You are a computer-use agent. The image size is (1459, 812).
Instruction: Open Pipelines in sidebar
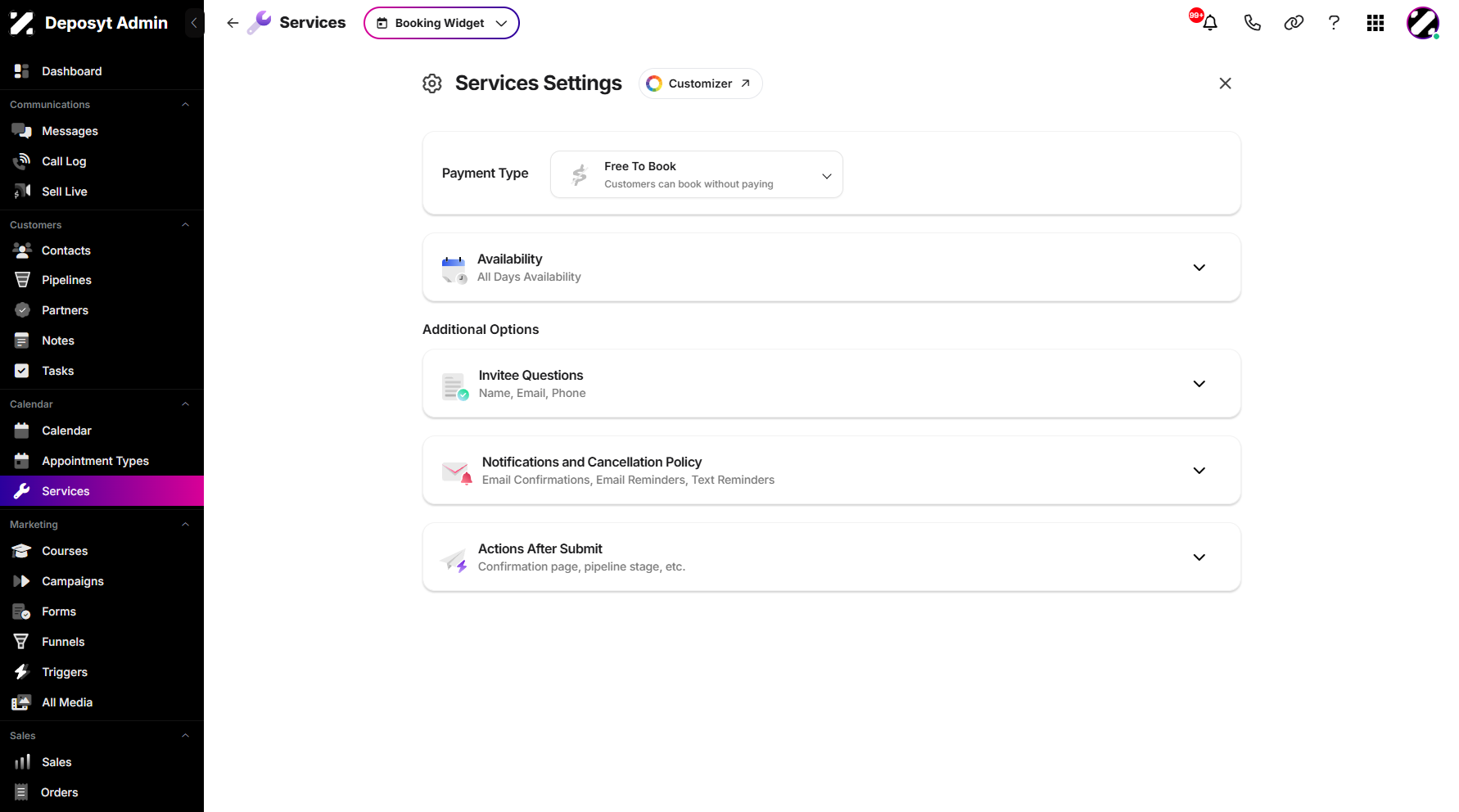click(x=102, y=280)
